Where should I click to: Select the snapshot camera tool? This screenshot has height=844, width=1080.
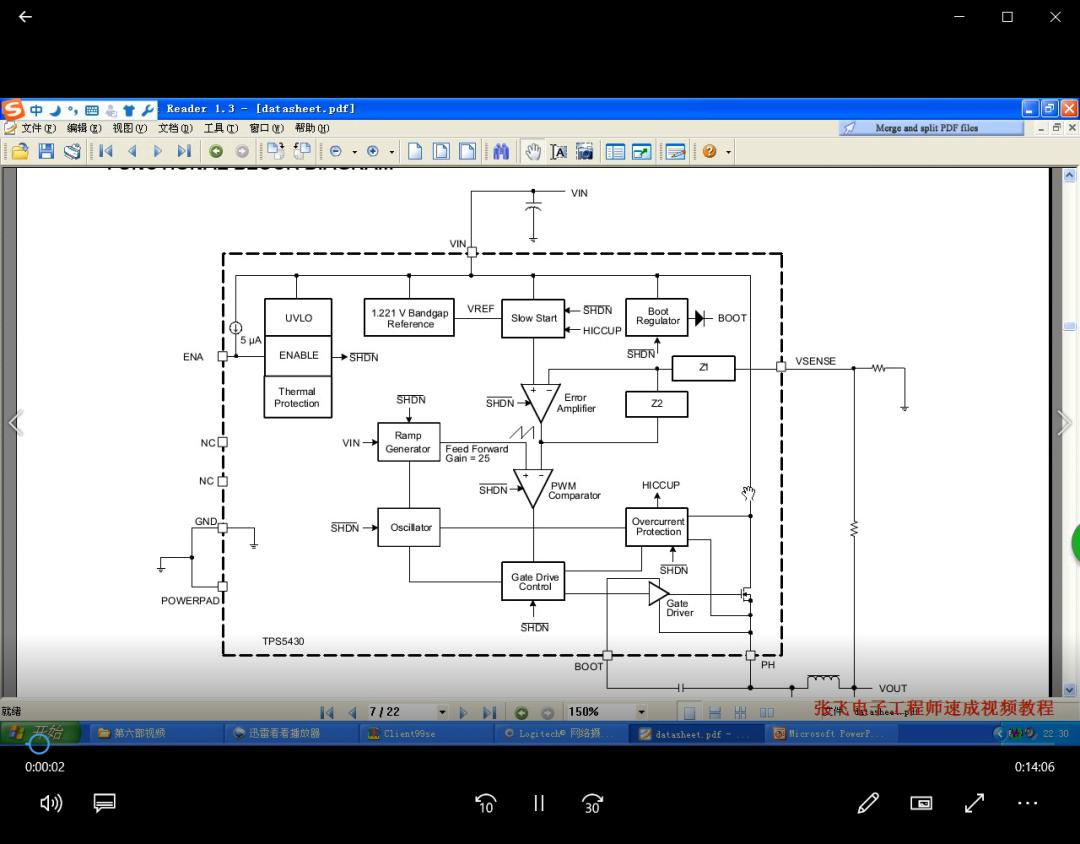point(584,151)
